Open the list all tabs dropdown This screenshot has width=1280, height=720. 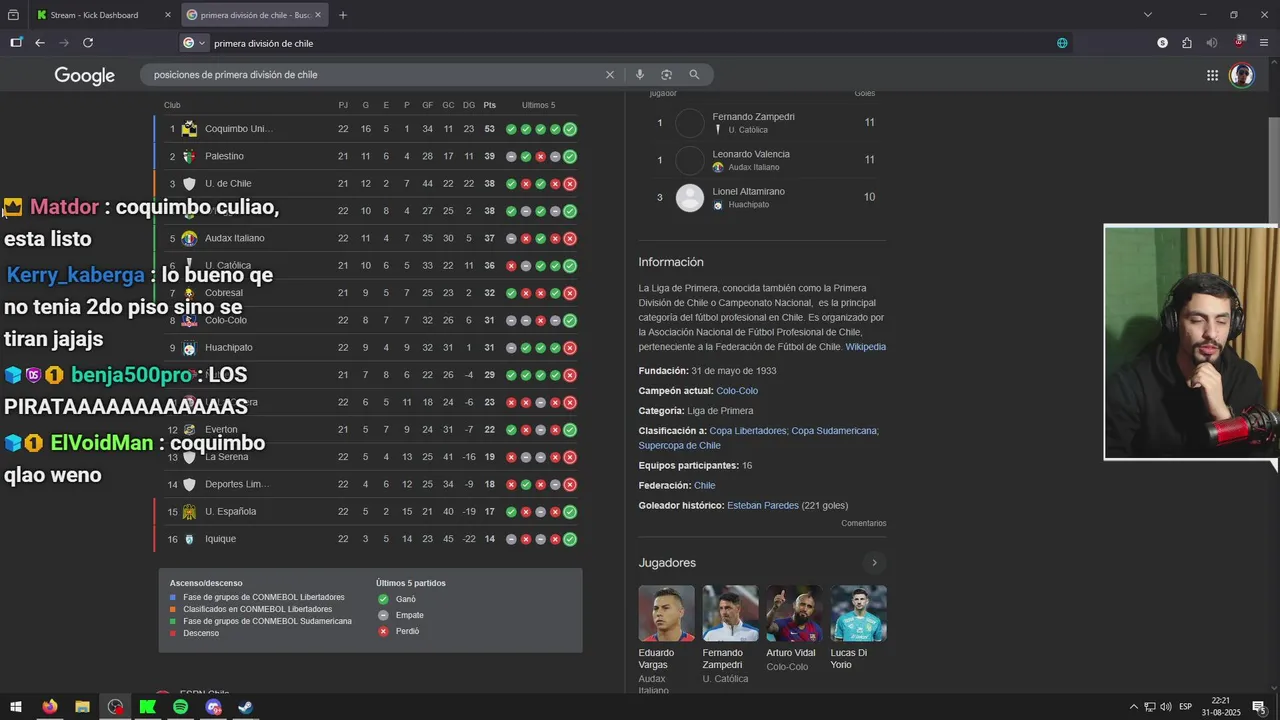(x=1148, y=15)
